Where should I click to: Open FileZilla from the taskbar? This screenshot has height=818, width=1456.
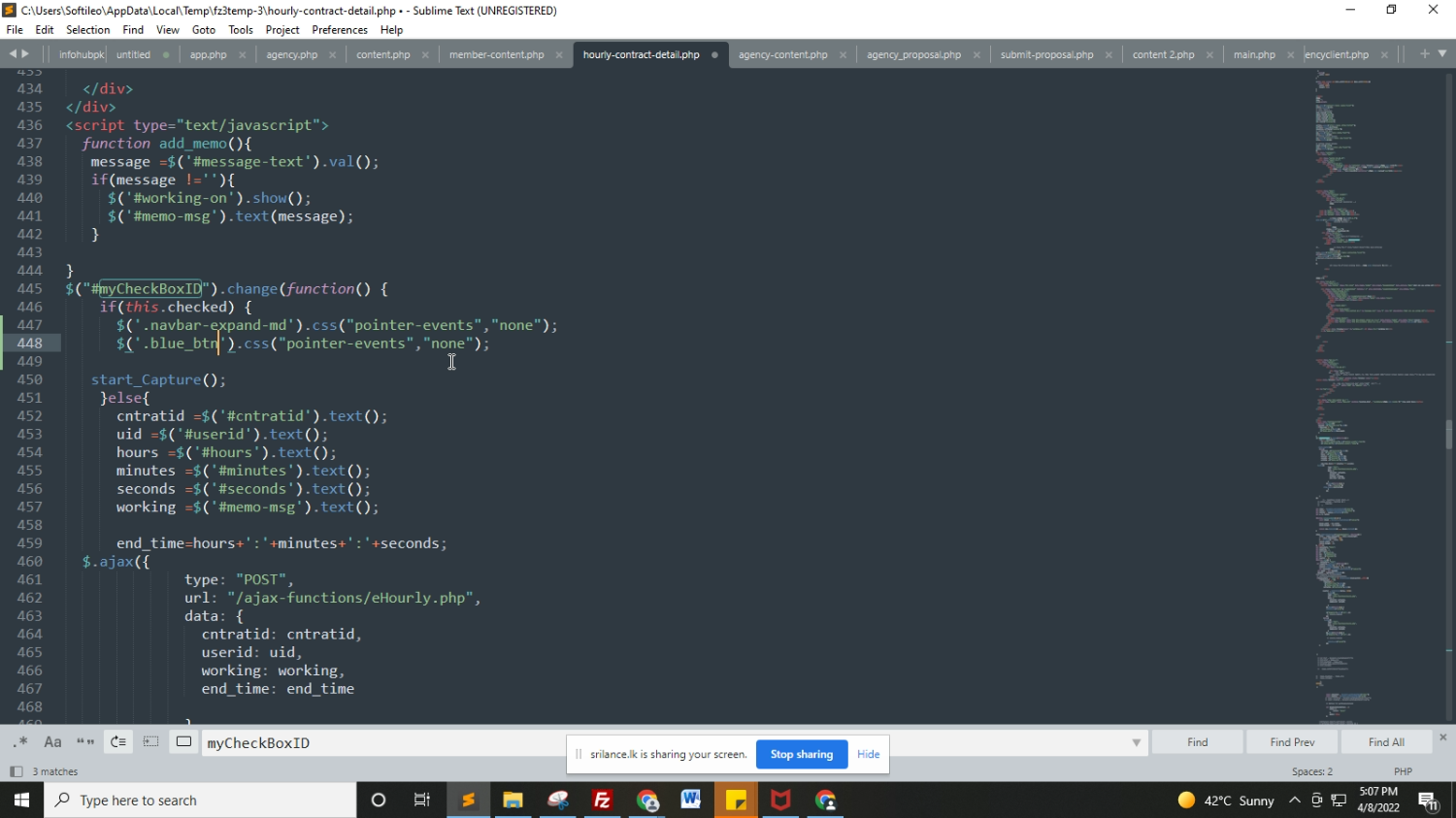(x=602, y=801)
